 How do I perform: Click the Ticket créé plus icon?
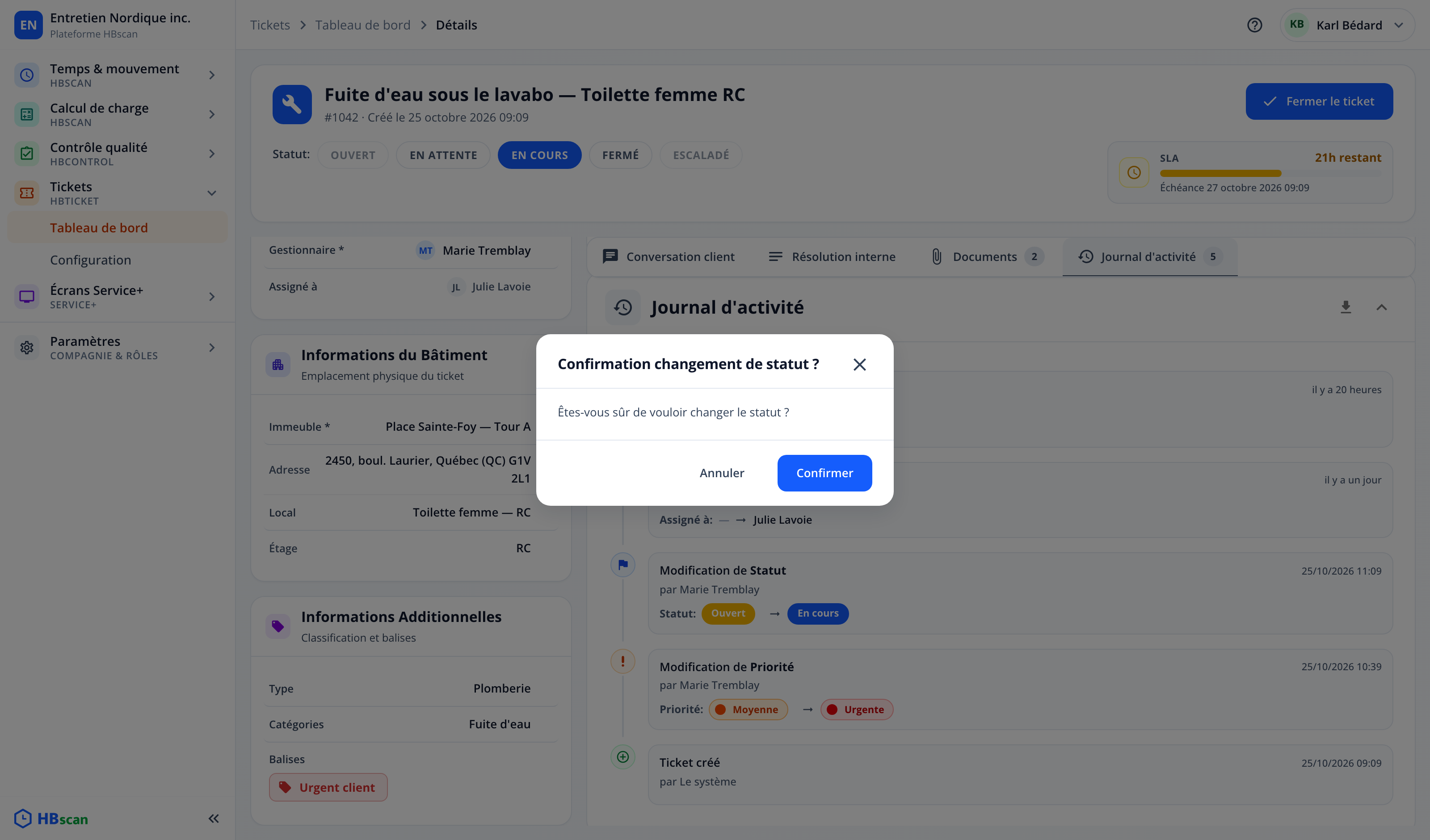click(x=622, y=756)
